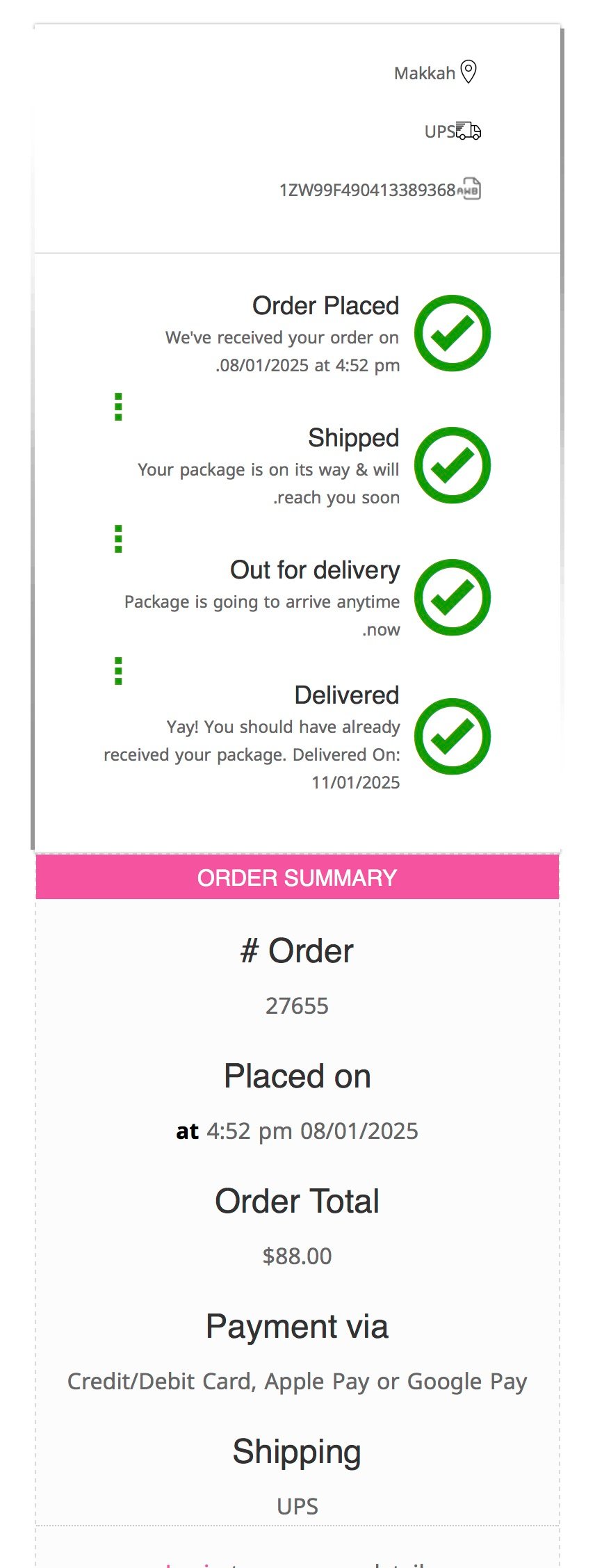Click the tracking number 1ZW99F490413389368
The width and height of the screenshot is (595, 1568).
[367, 190]
